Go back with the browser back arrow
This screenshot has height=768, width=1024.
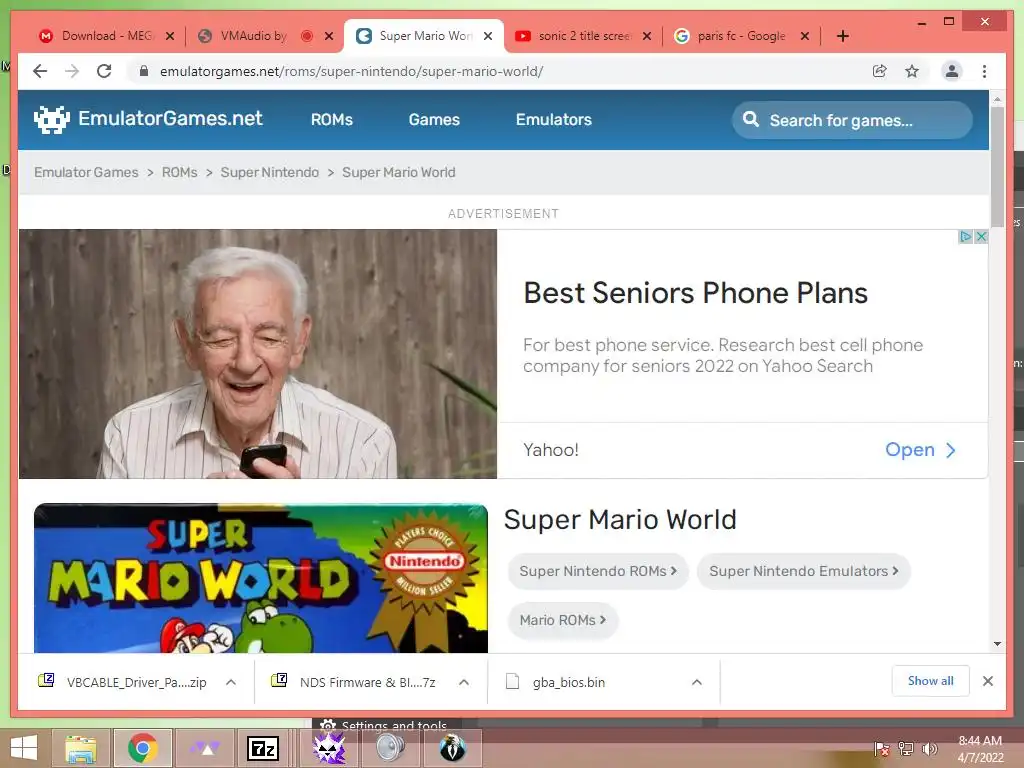(40, 71)
